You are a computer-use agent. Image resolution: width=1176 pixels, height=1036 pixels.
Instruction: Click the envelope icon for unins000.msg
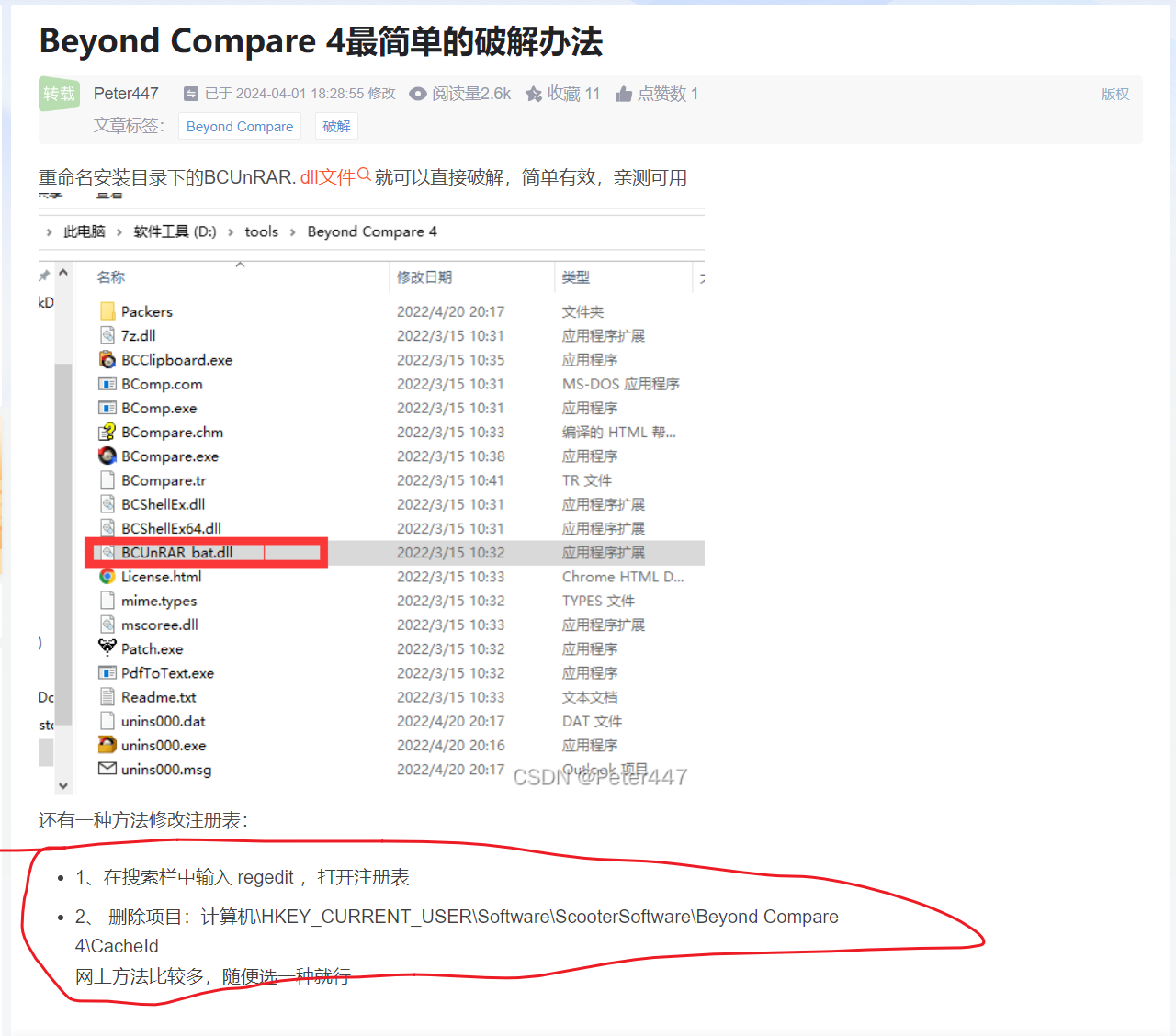tap(107, 769)
